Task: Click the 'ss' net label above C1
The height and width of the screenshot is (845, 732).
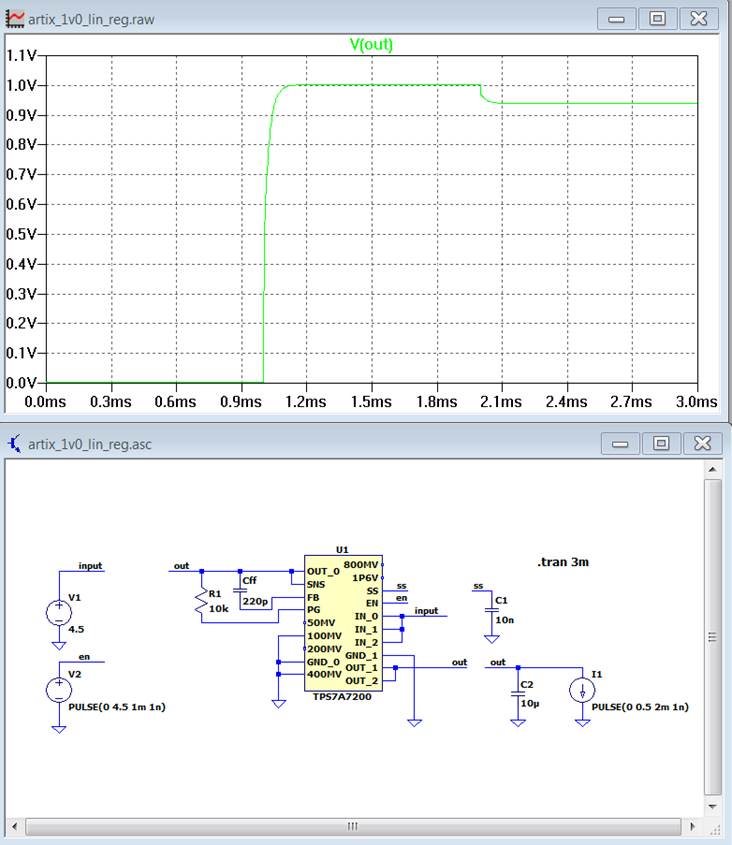Action: point(478,586)
